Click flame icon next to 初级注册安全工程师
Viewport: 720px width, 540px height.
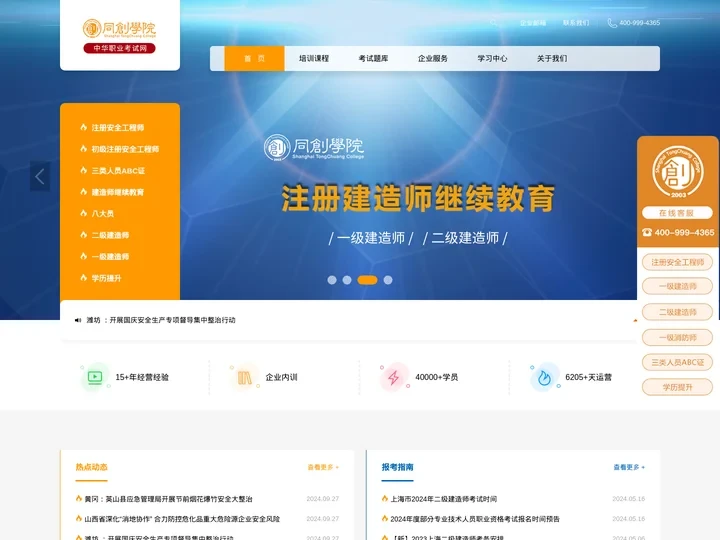(84, 149)
